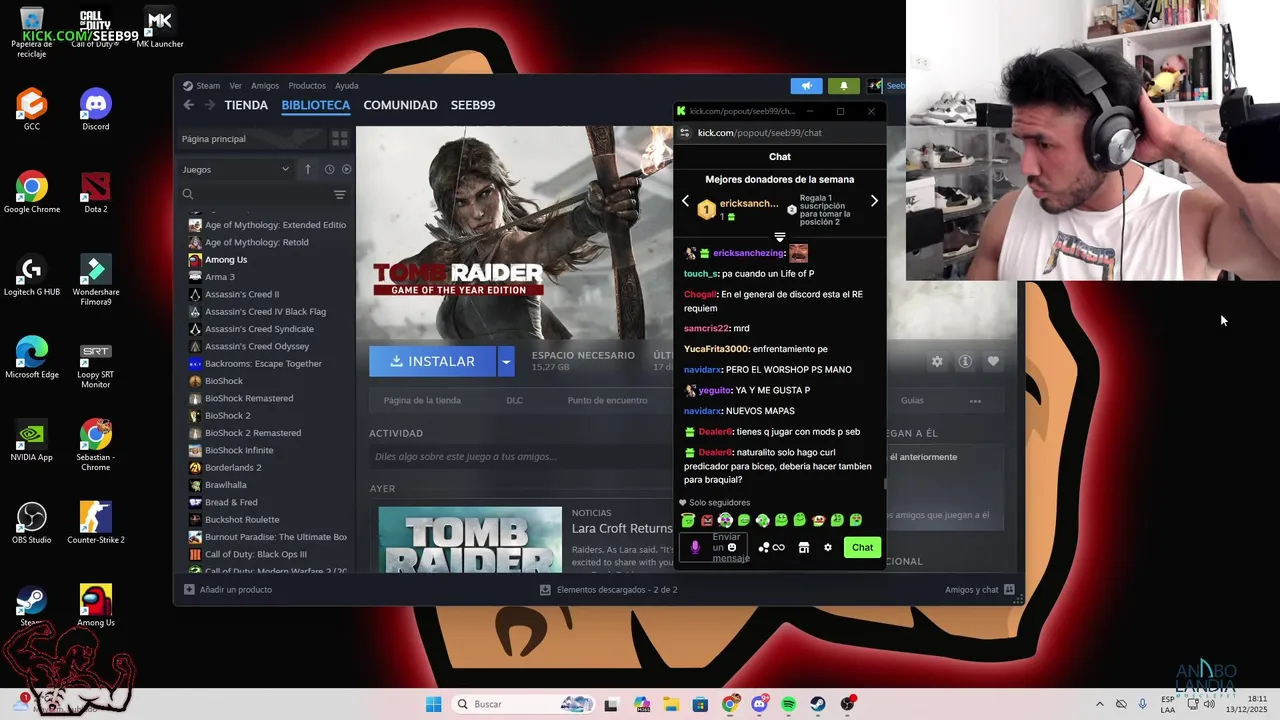Open Spotify from the taskbar
This screenshot has width=1280, height=720.
(x=788, y=705)
